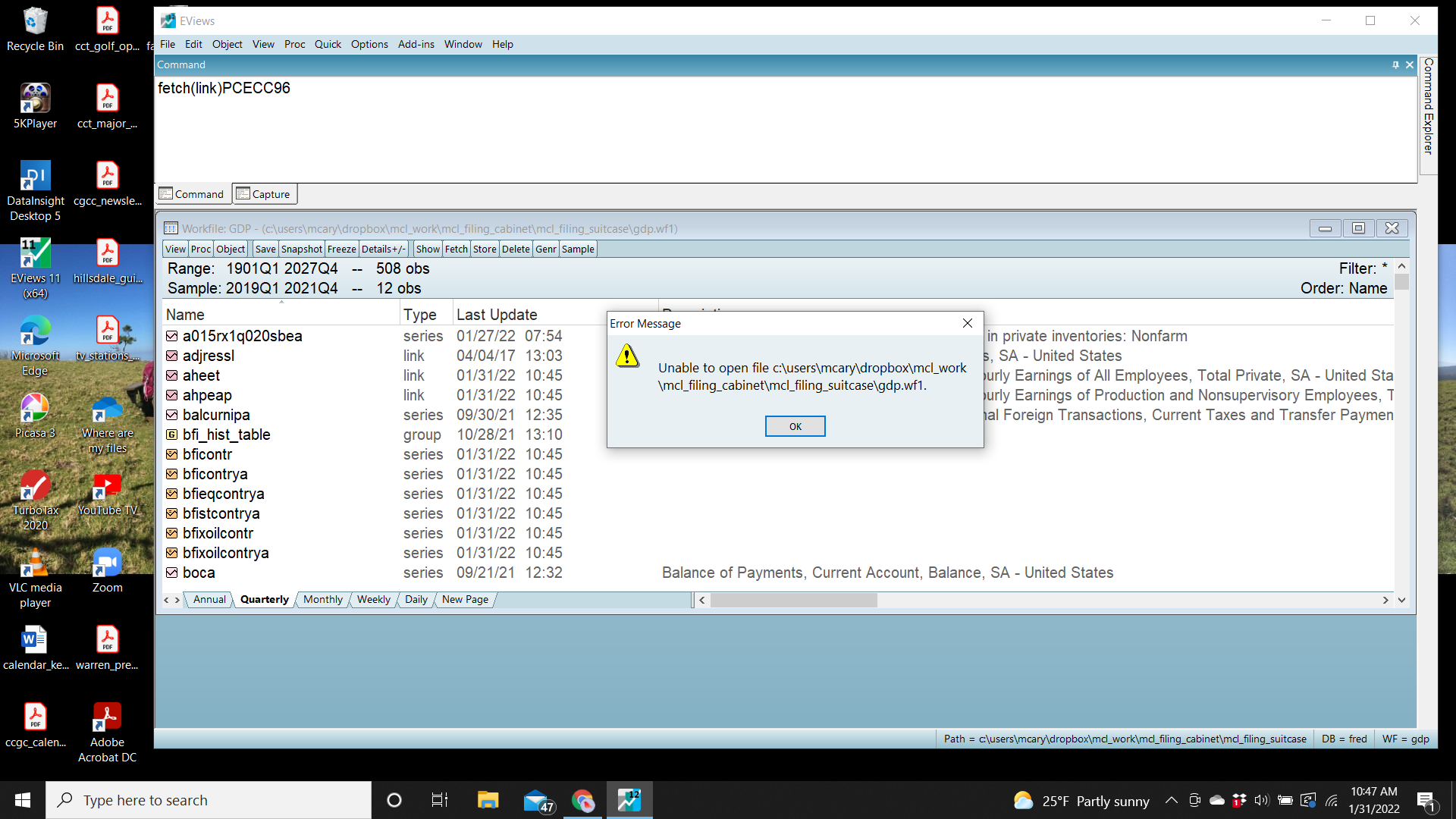The width and height of the screenshot is (1456, 819).
Task: Click the horizontal scrollbar right arrow
Action: pos(1385,600)
